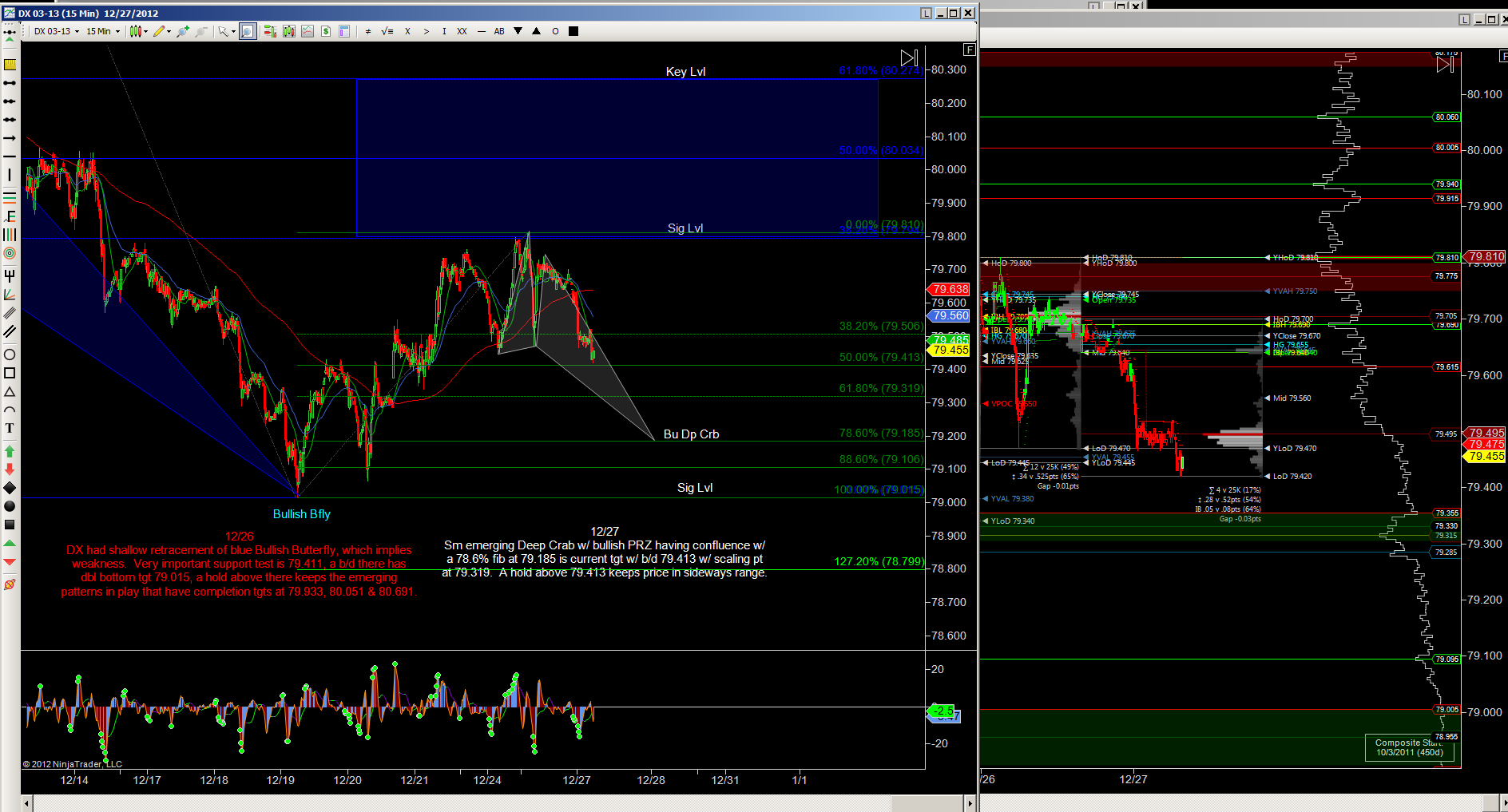The height and width of the screenshot is (812, 1508).
Task: Select the Andrews pitchfork tool in sidebar
Action: tap(10, 275)
